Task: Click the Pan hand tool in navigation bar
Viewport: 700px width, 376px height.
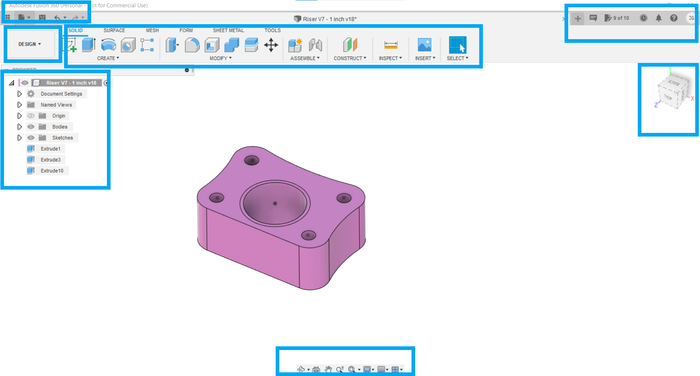Action: click(328, 369)
